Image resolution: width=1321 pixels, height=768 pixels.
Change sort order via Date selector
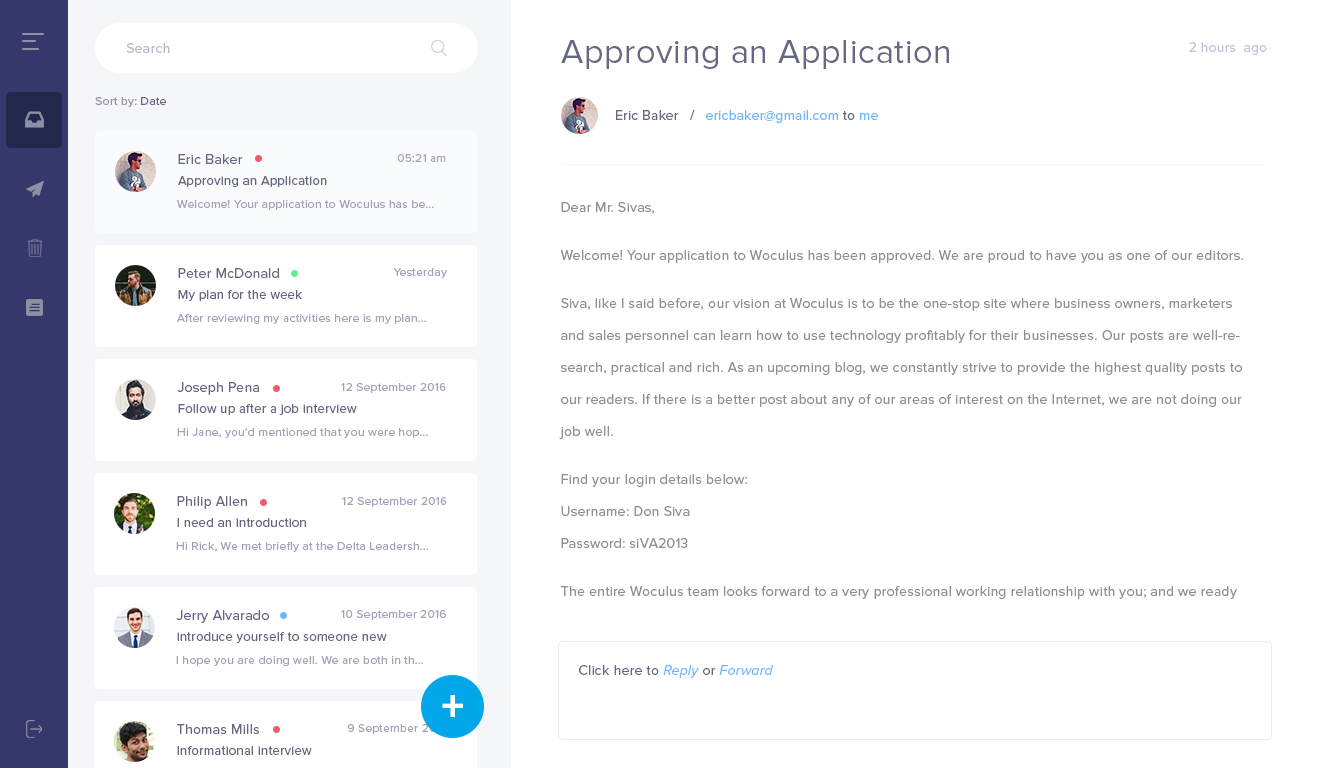click(153, 101)
